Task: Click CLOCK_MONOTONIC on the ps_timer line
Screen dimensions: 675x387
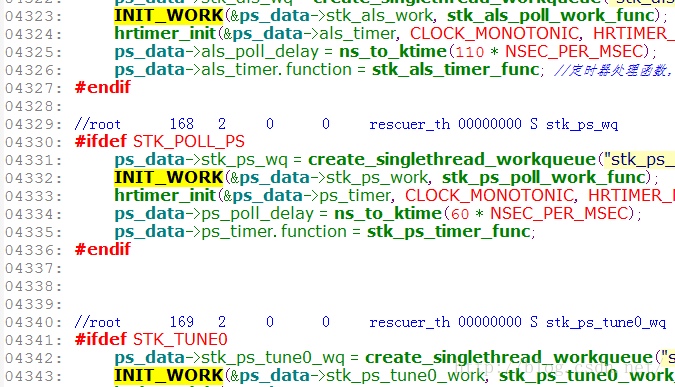Action: (x=489, y=196)
